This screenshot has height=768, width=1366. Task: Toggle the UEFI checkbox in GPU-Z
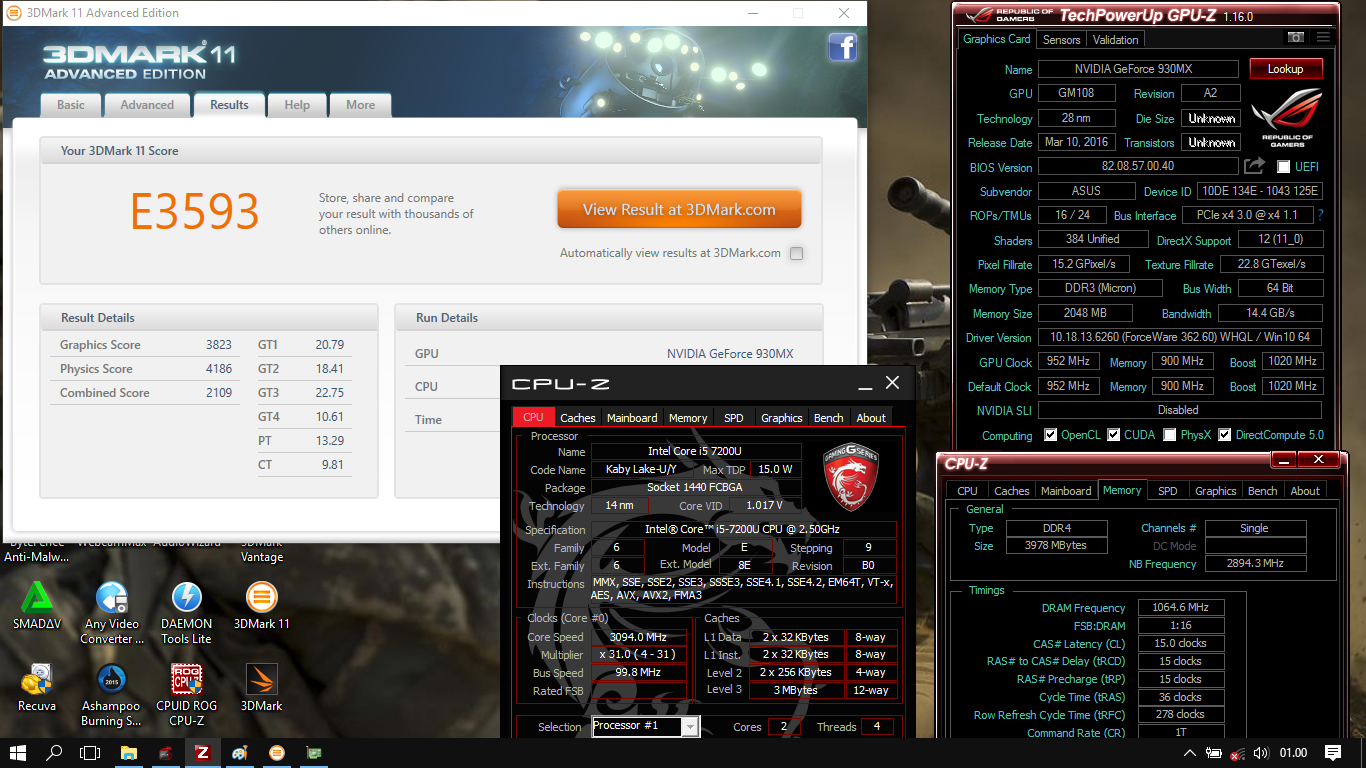[1284, 167]
